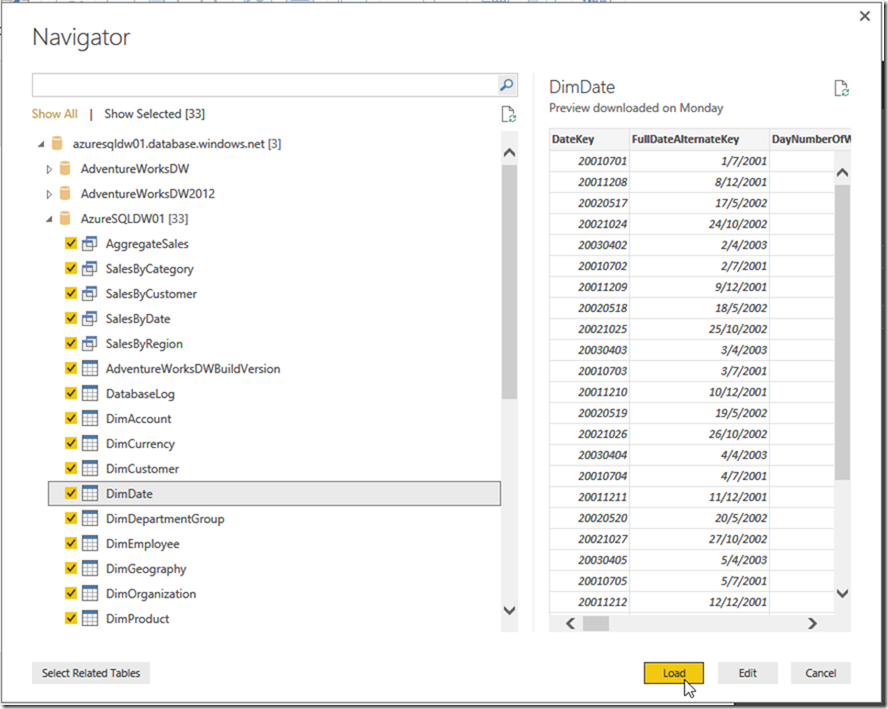This screenshot has width=888, height=709.
Task: Collapse the AzureSQLDW01 database node
Action: [x=49, y=219]
